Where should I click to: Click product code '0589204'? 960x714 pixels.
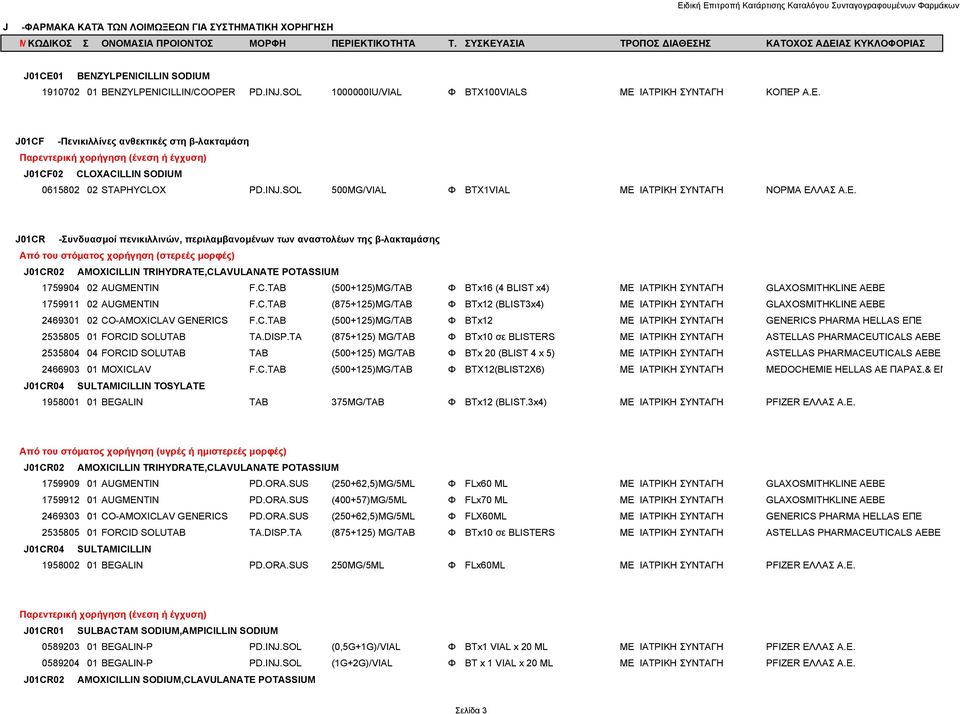(x=61, y=663)
